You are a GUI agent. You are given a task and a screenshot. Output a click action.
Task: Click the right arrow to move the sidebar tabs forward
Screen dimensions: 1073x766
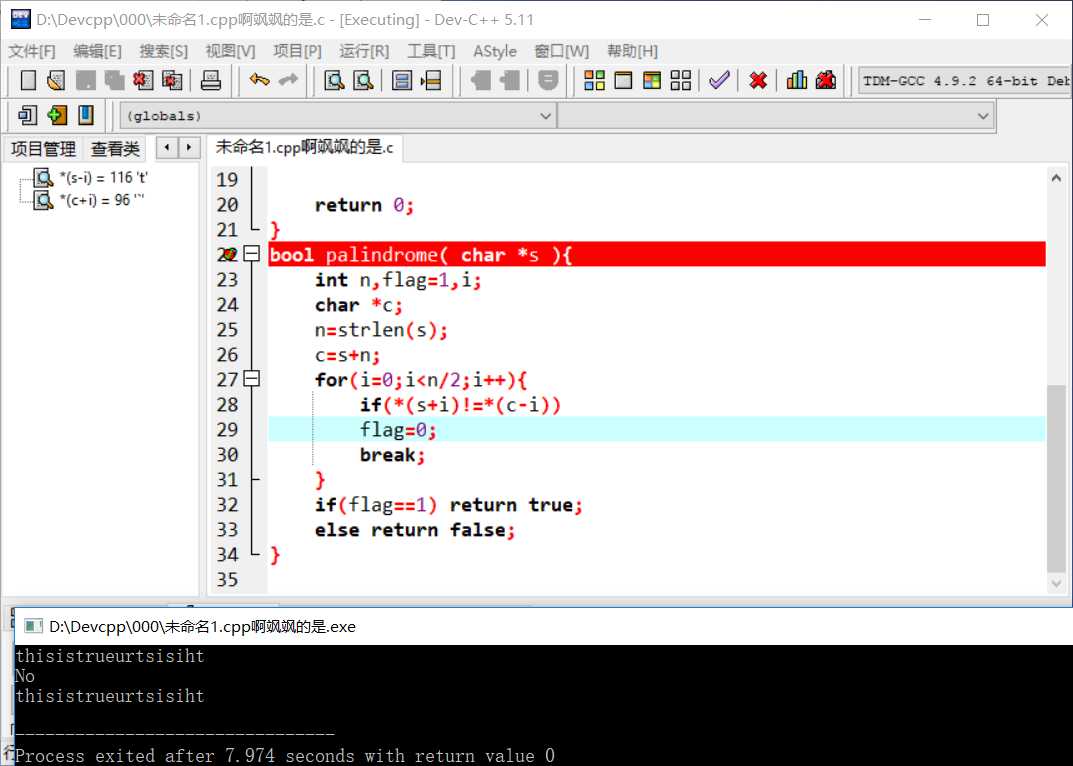[189, 147]
